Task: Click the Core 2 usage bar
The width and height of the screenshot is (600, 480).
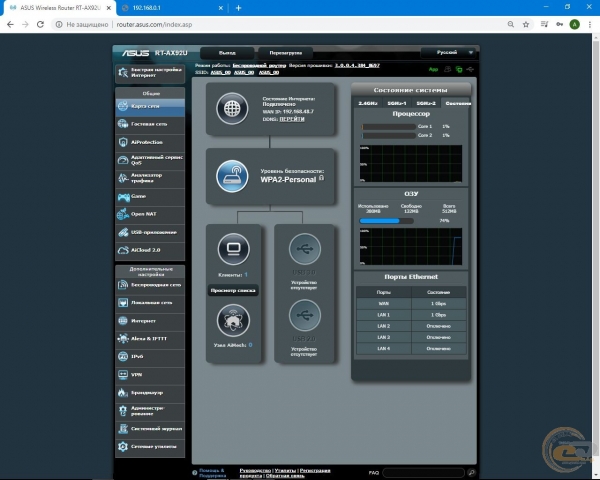Action: [388, 136]
